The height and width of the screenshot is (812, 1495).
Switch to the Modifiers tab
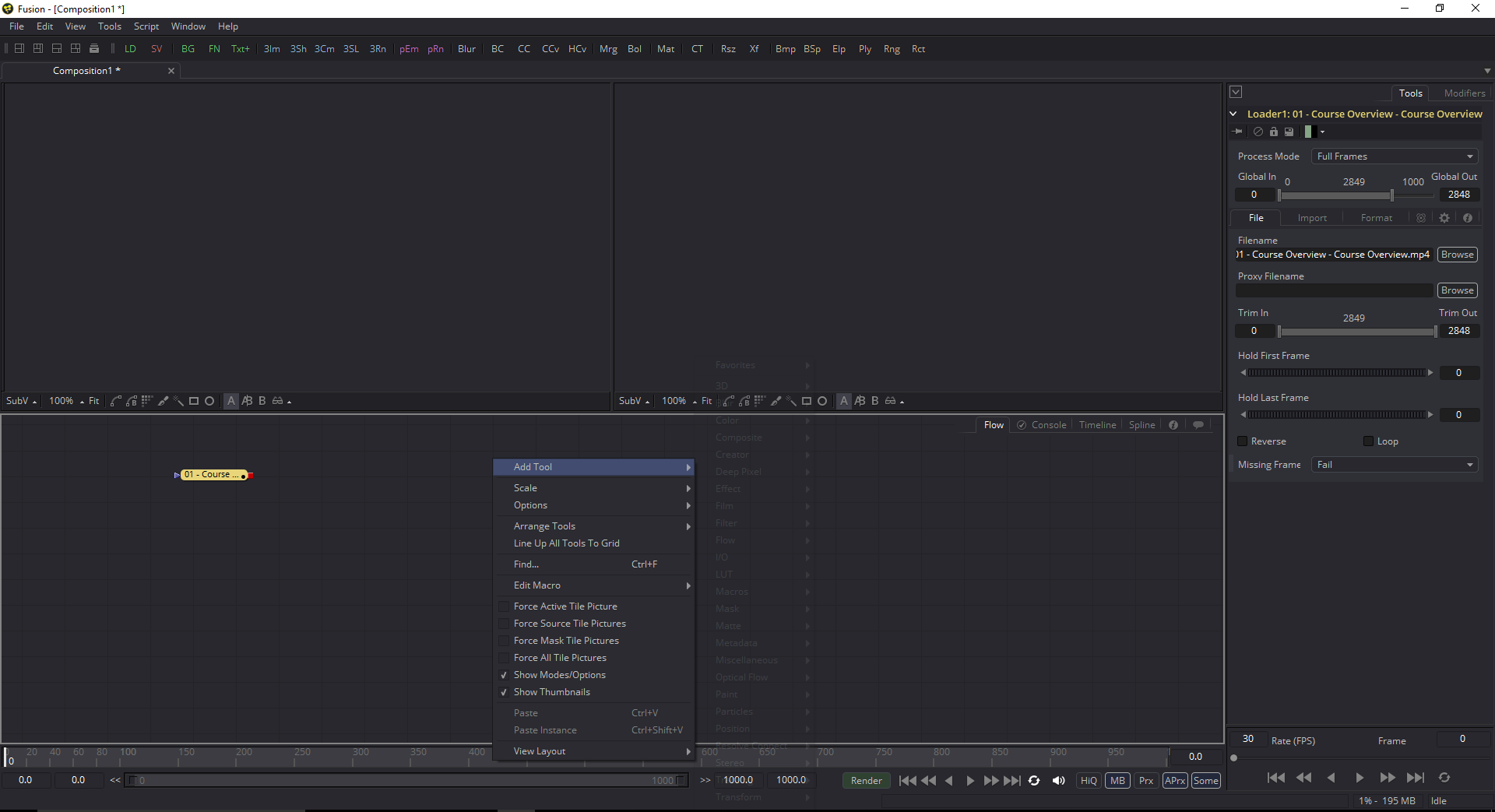1465,93
